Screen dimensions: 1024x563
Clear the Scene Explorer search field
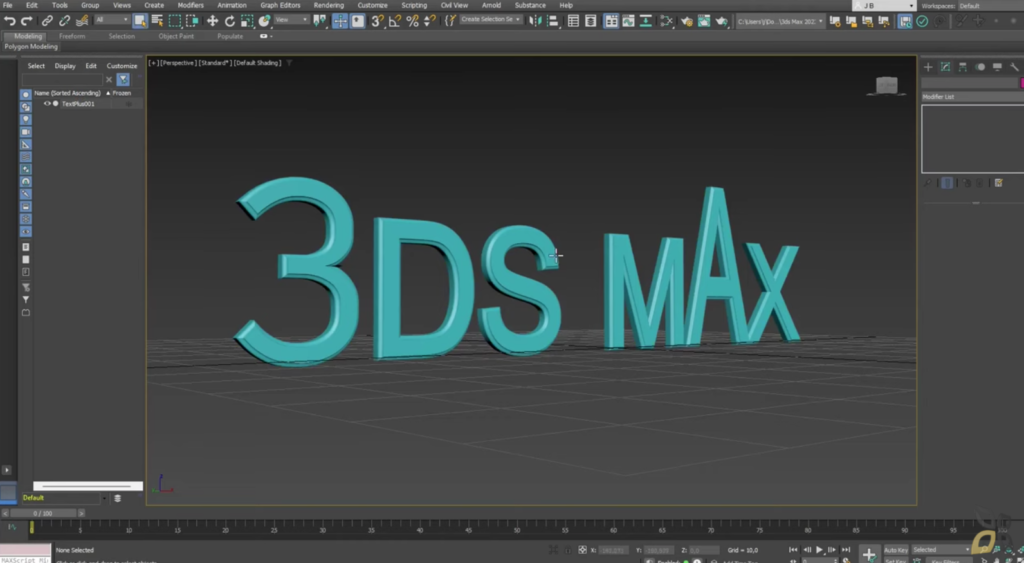pos(108,80)
